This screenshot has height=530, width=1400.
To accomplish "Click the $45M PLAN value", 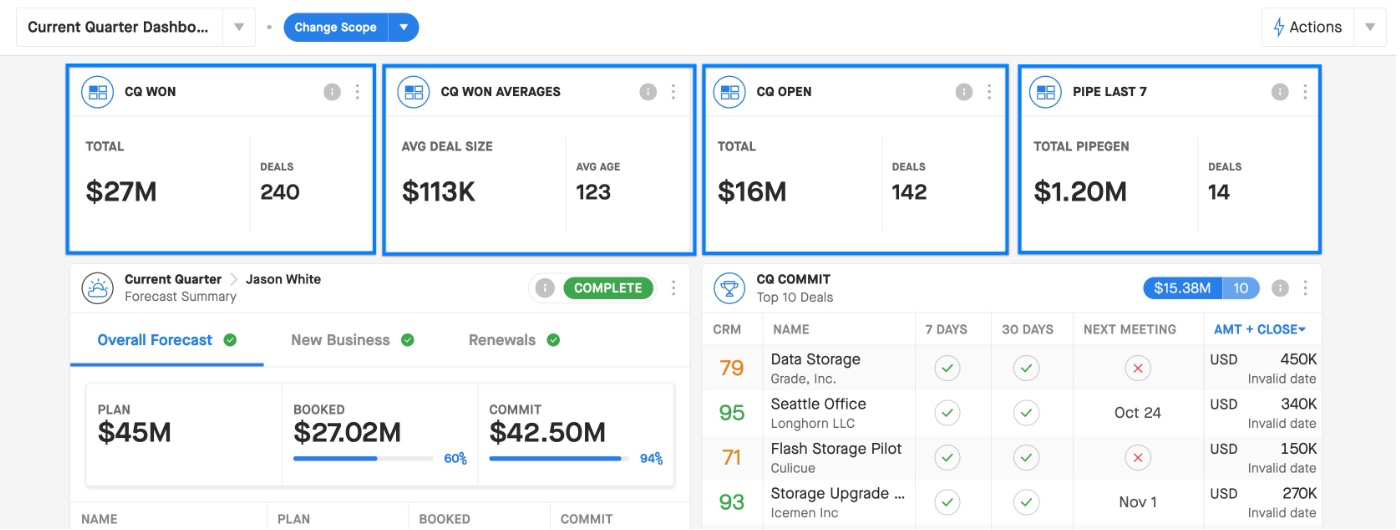I will tap(134, 432).
